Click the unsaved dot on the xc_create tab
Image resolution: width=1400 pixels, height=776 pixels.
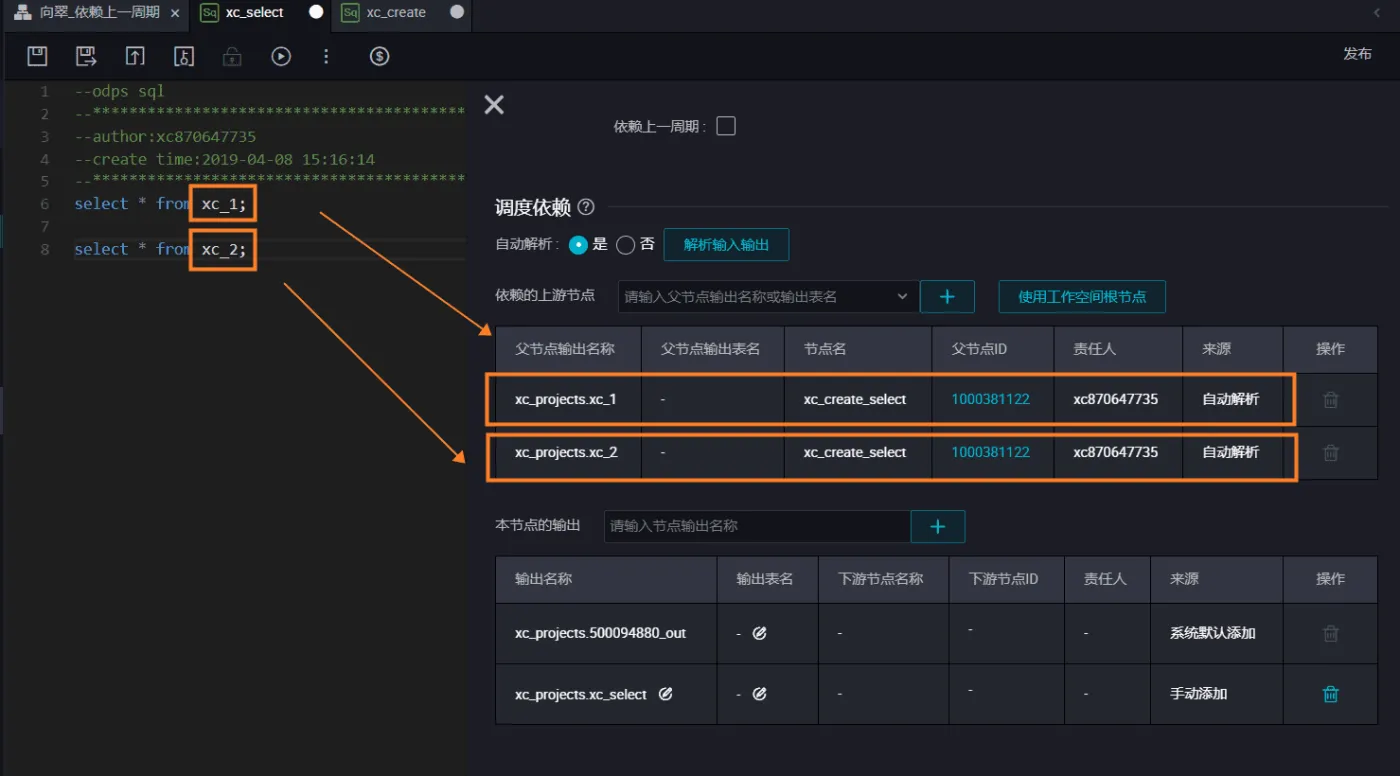point(457,12)
